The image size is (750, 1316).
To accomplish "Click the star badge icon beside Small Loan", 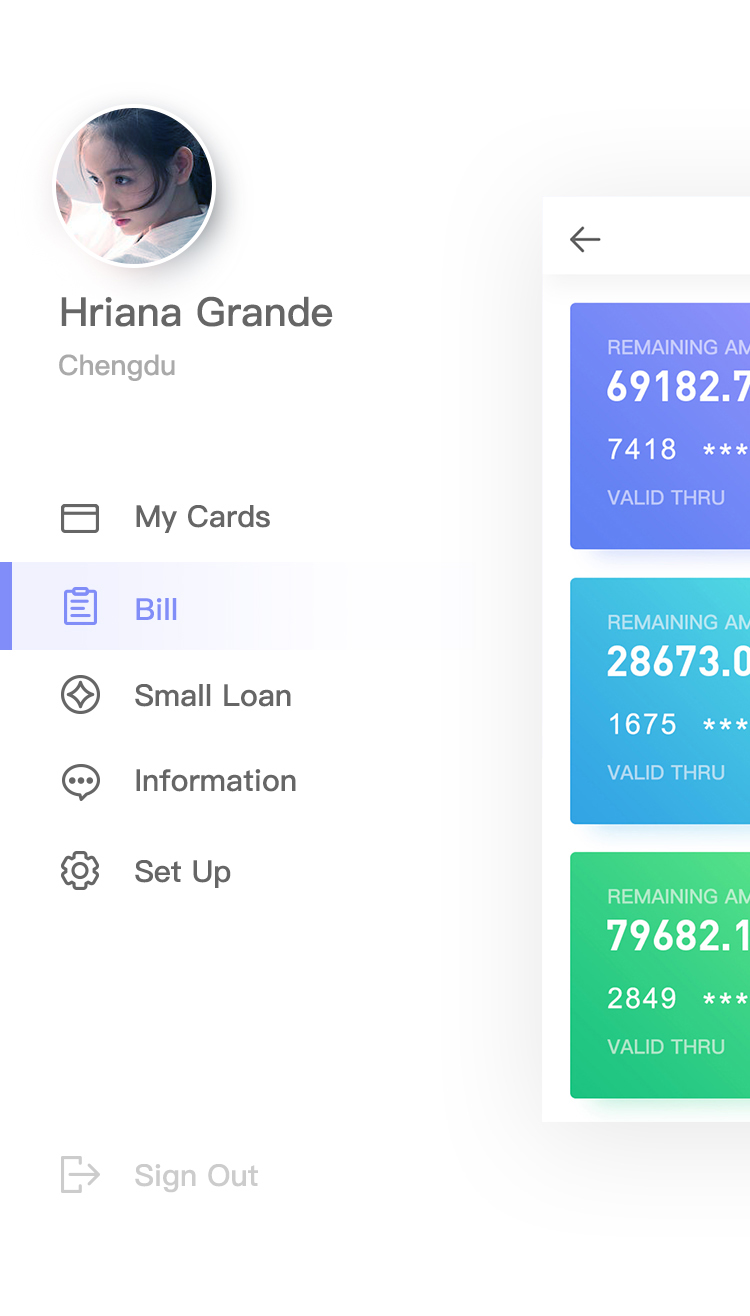I will (x=80, y=695).
